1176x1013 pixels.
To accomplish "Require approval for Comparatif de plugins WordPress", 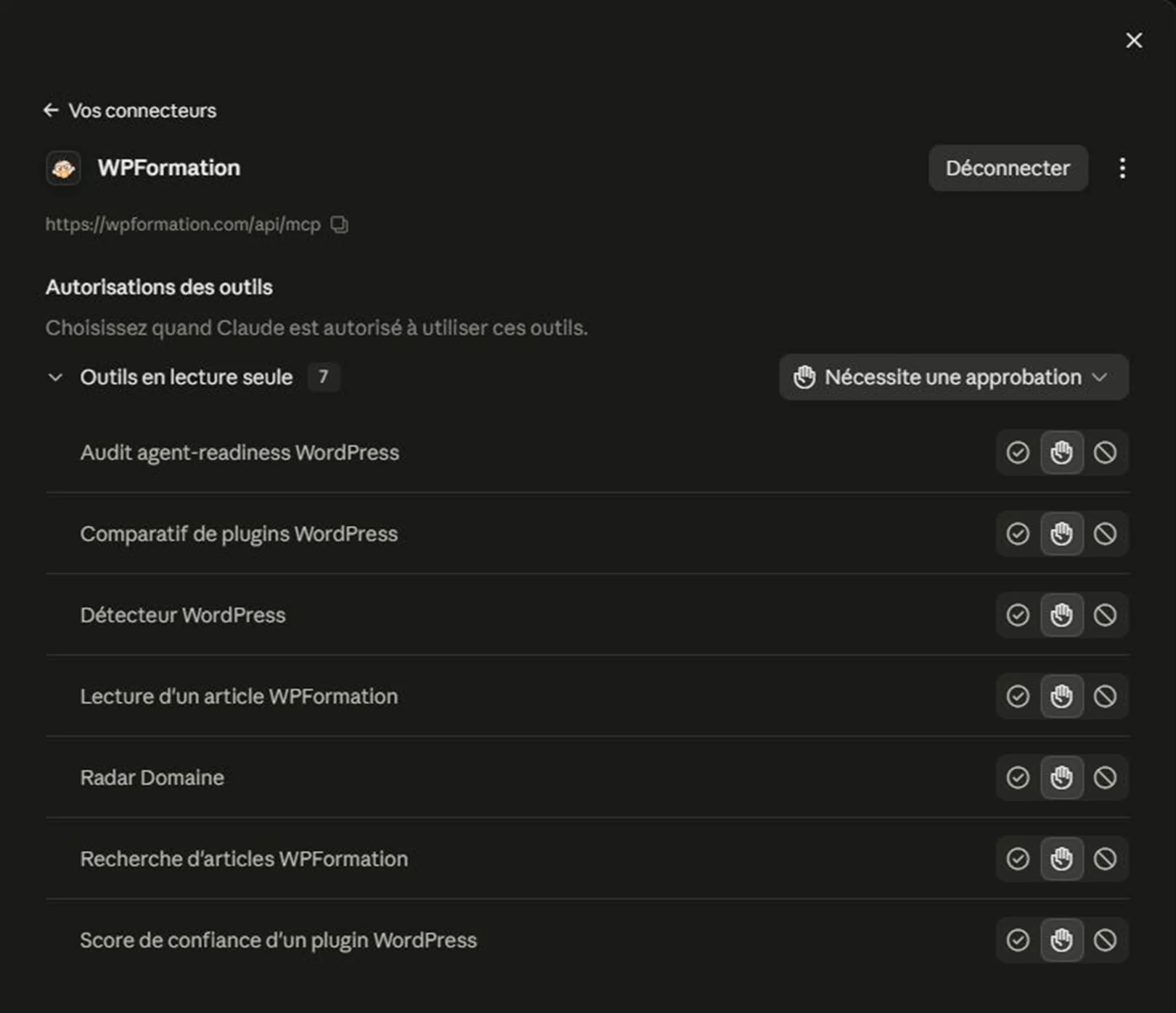I will point(1061,534).
